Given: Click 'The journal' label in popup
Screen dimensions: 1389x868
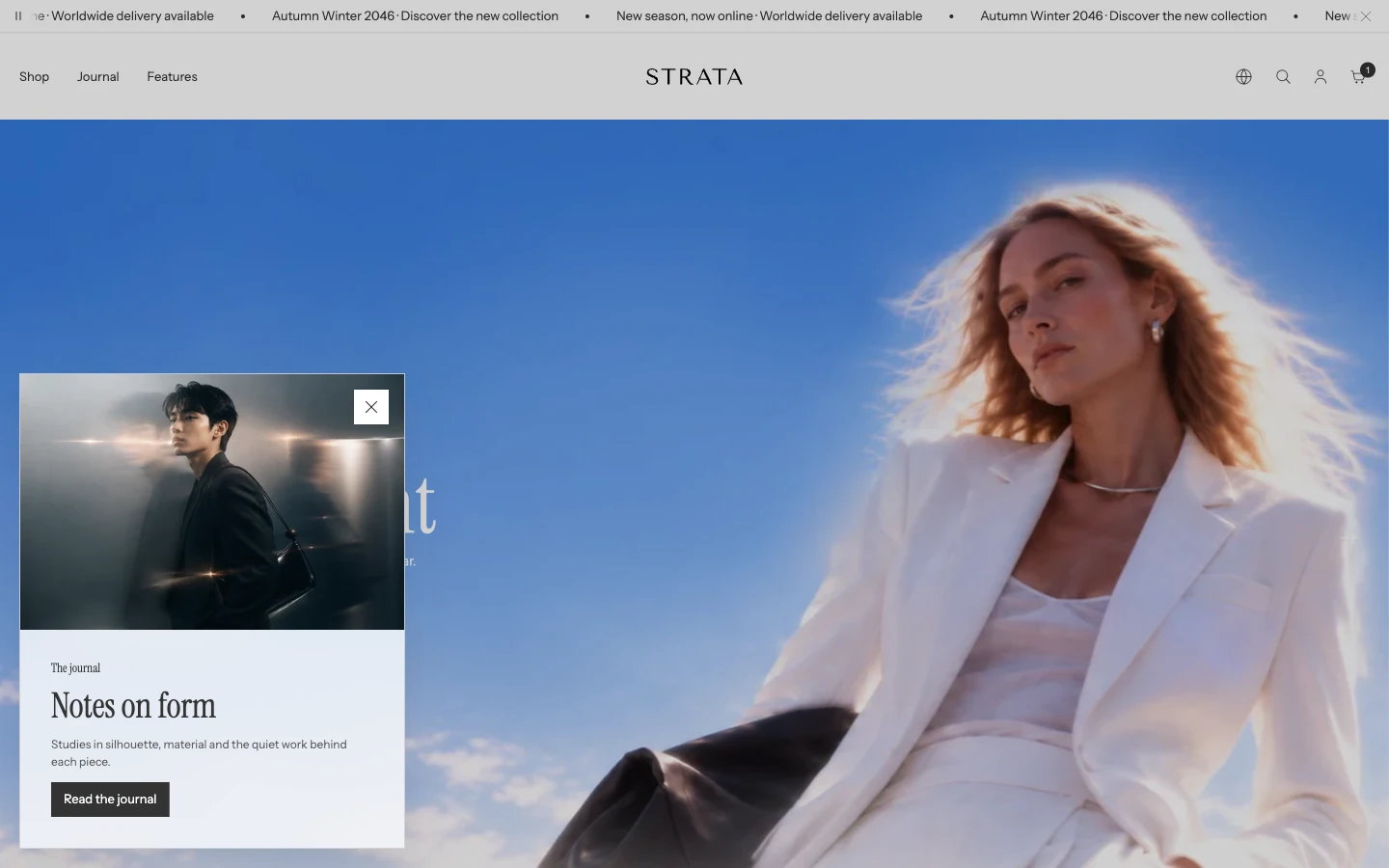Looking at the screenshot, I should tap(75, 668).
